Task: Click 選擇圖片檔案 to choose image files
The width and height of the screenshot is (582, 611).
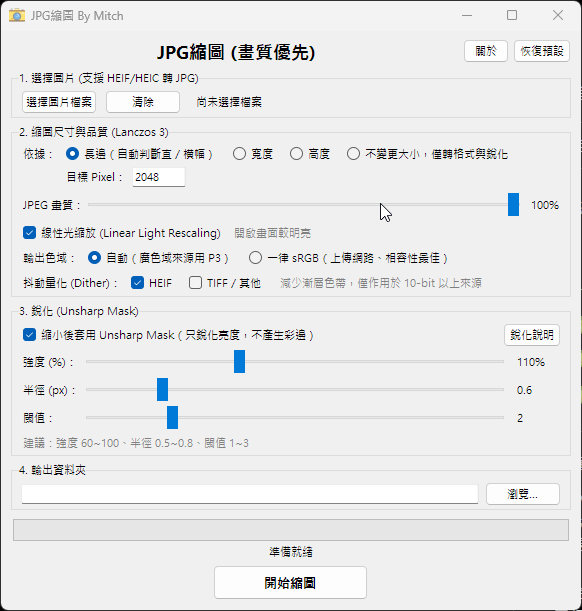Action: tap(59, 102)
